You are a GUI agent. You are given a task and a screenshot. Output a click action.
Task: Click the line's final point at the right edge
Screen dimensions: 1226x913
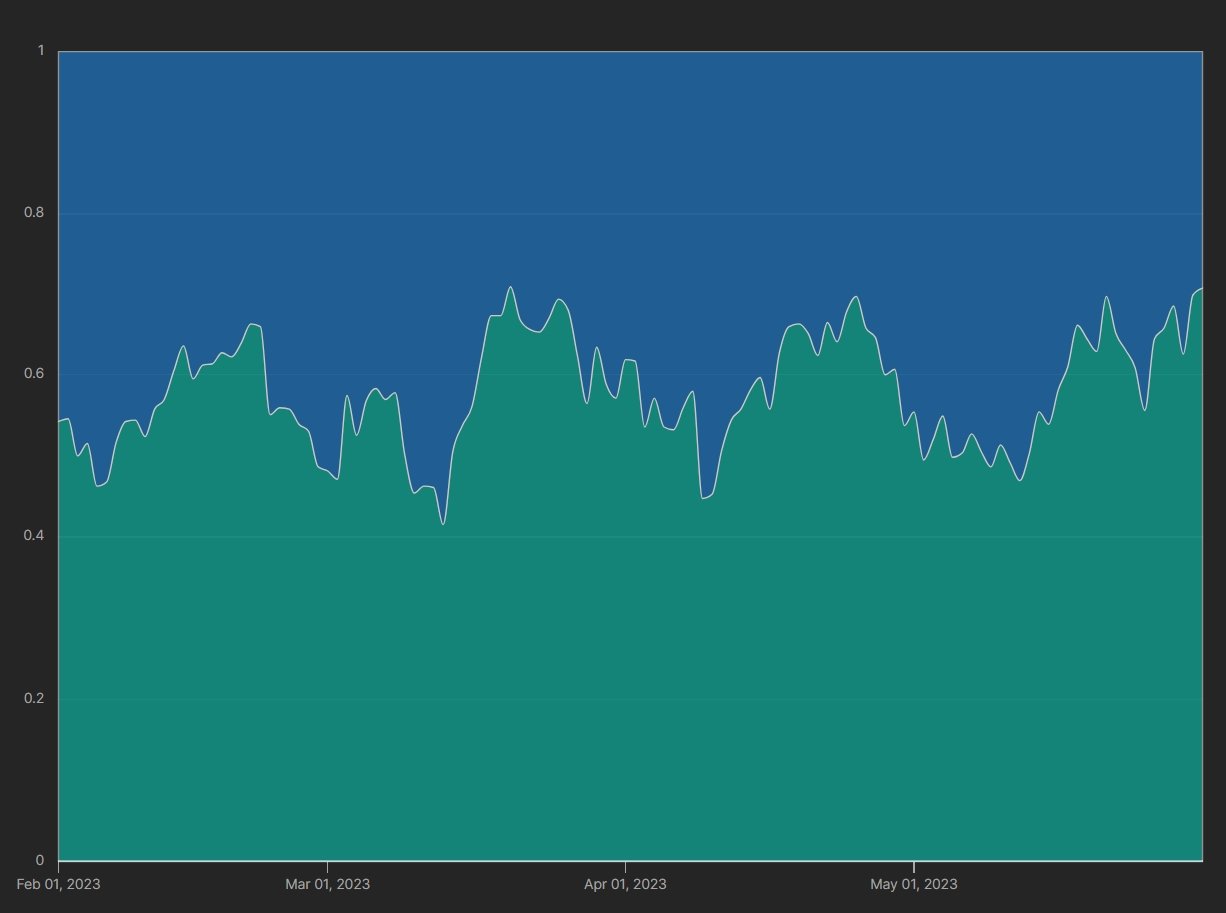pos(1201,289)
